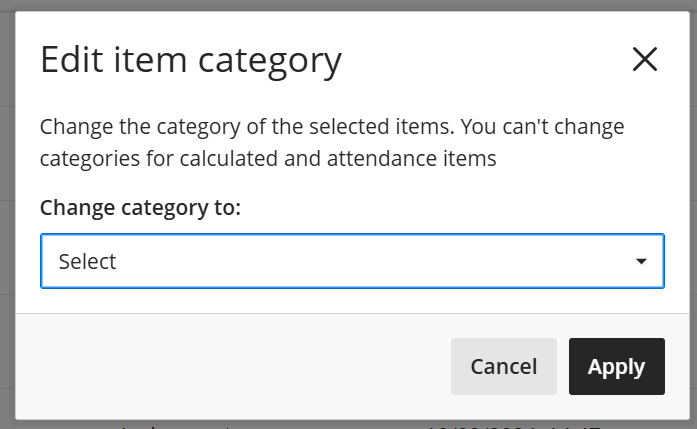Choose the grey Cancel button in footer
Image resolution: width=697 pixels, height=429 pixels.
point(504,367)
